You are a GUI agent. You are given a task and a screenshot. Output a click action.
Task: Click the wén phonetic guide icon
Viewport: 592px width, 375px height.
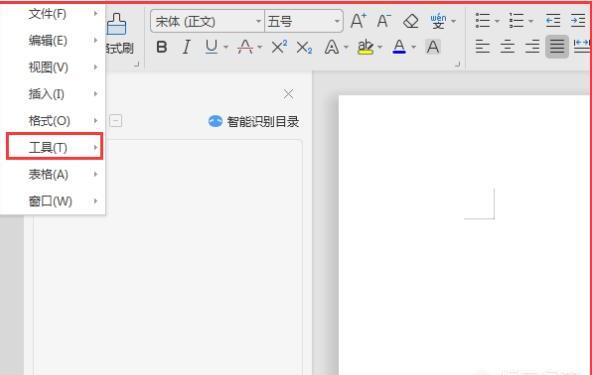(x=438, y=21)
